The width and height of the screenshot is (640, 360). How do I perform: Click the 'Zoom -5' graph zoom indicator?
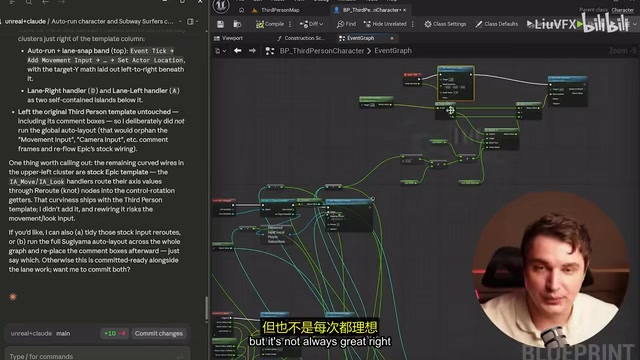pos(622,51)
